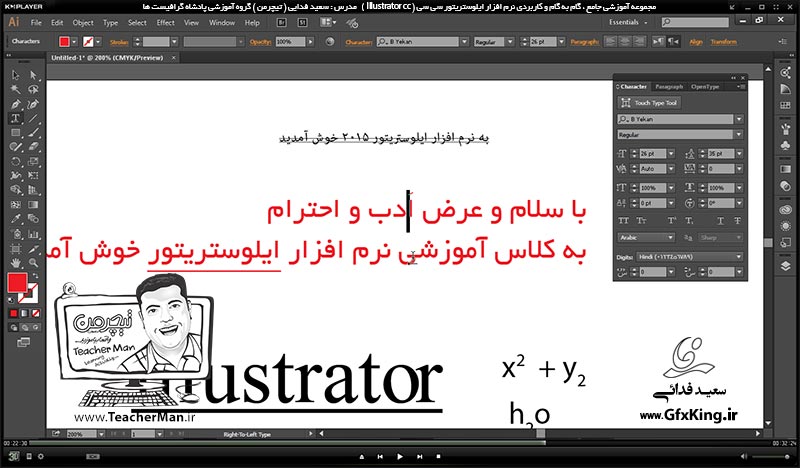Select the Eyedropper tool
800x468 pixels.
pyautogui.click(x=15, y=219)
